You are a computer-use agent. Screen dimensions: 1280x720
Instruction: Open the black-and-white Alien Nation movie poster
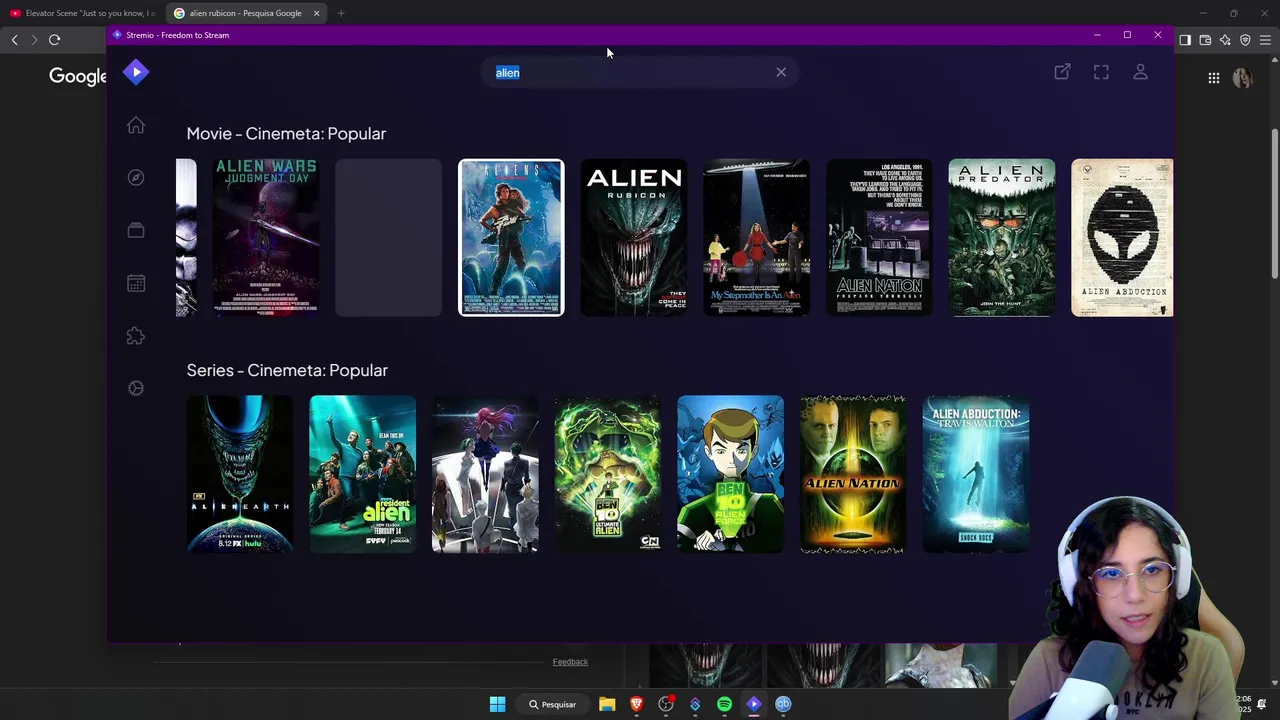879,238
